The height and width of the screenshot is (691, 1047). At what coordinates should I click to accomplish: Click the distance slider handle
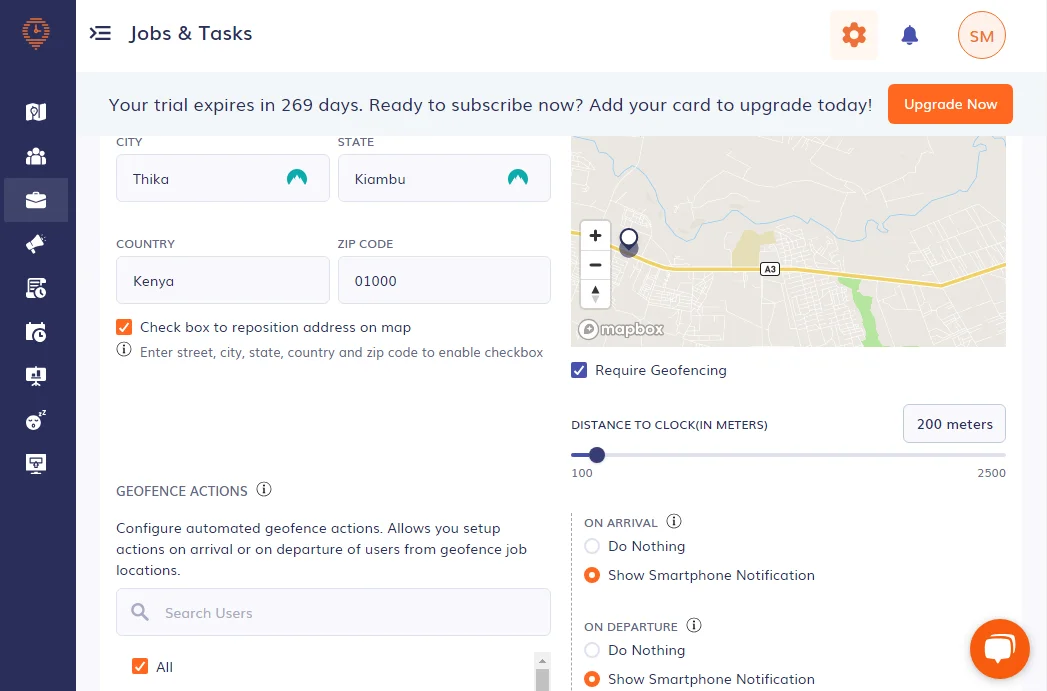click(597, 455)
